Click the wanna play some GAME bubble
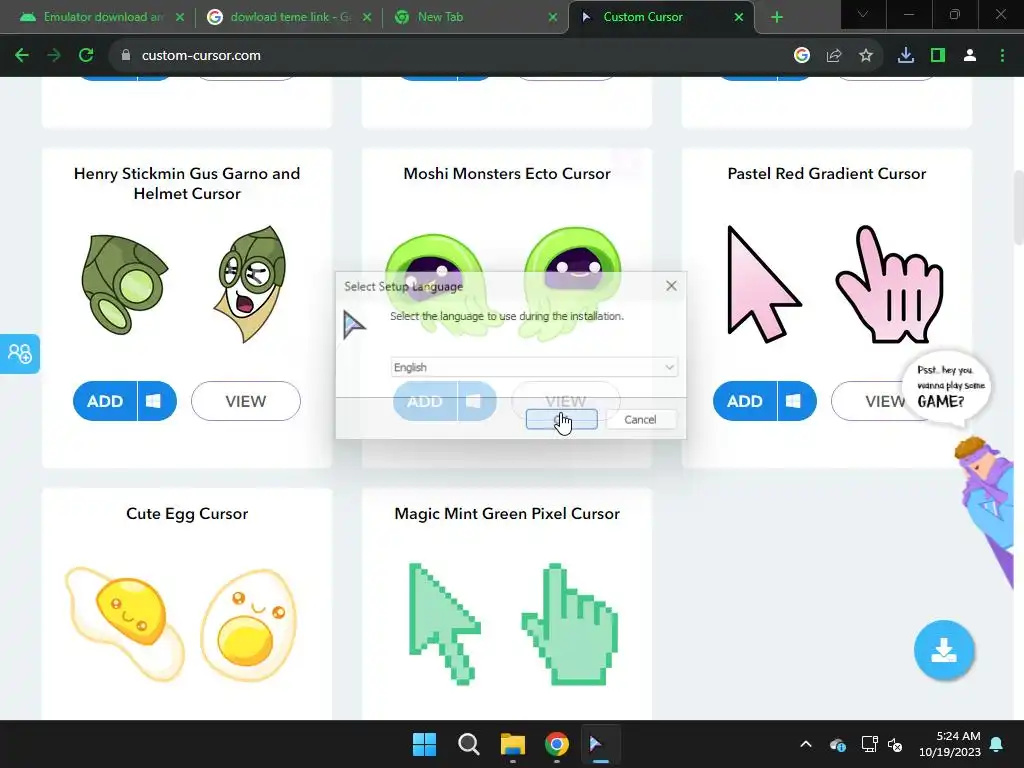This screenshot has width=1024, height=768. 946,389
